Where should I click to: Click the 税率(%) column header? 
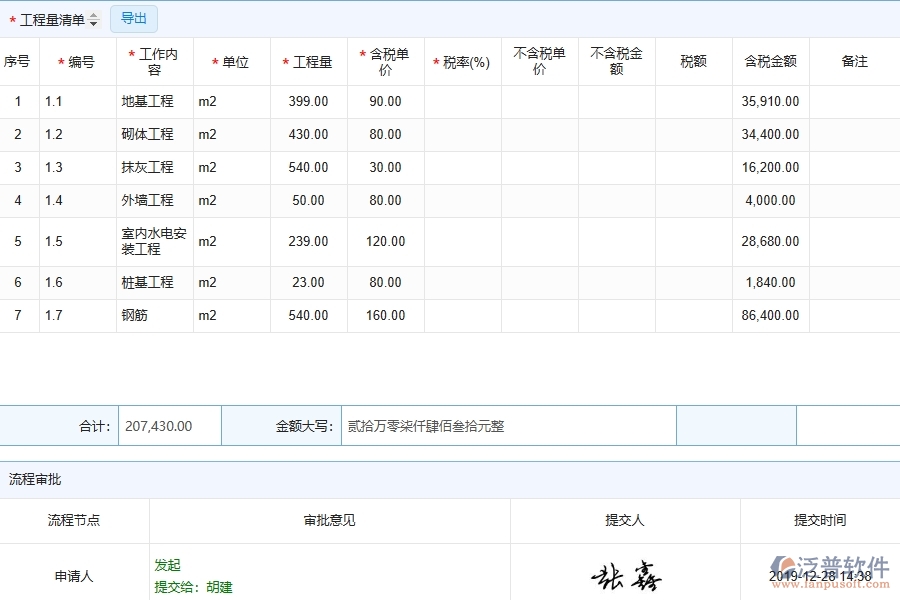click(464, 61)
